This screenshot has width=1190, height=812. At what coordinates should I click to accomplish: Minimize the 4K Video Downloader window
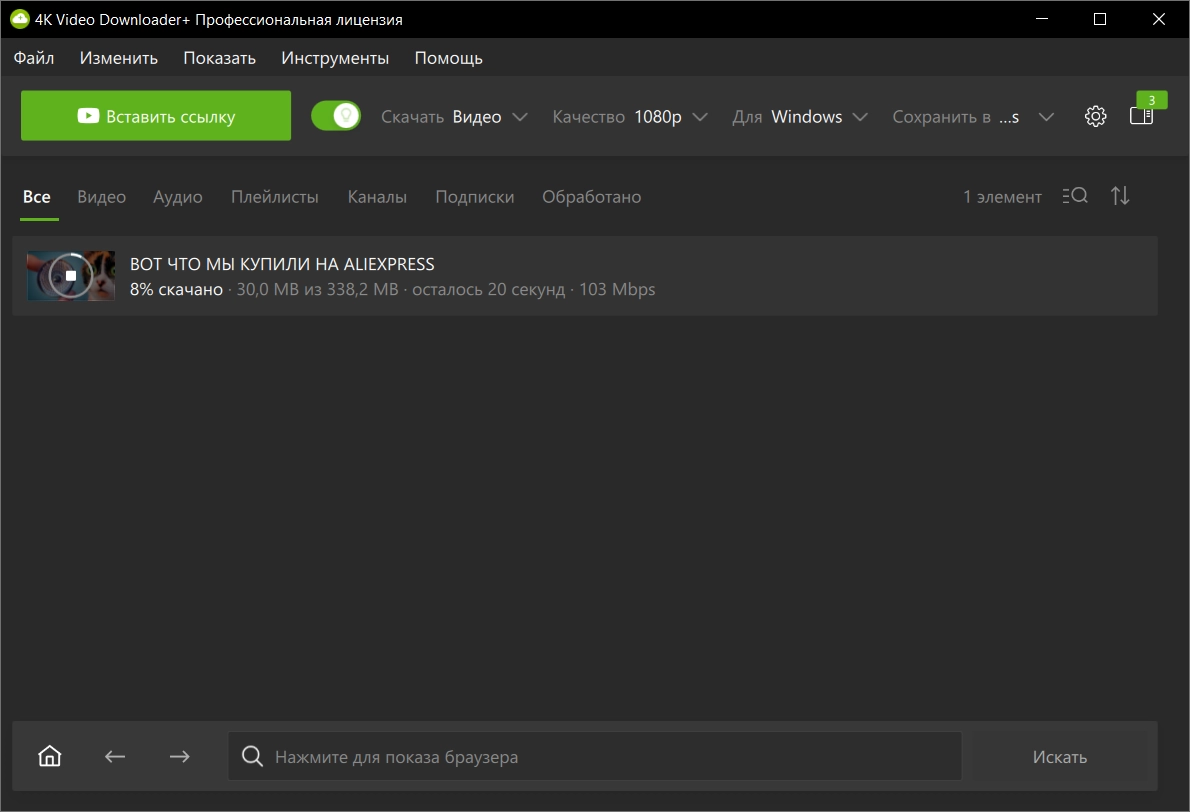(x=1042, y=19)
